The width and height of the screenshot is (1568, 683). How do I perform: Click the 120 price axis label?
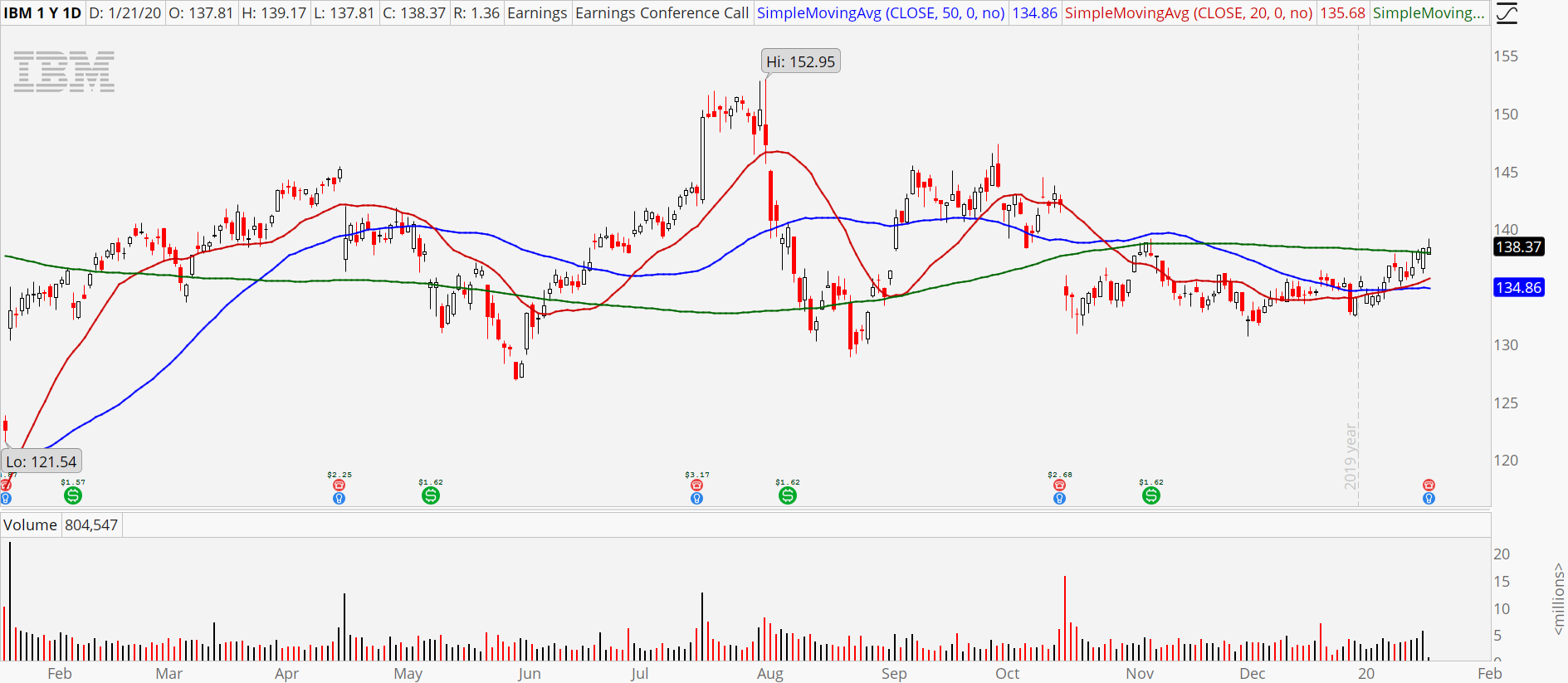coord(1506,461)
